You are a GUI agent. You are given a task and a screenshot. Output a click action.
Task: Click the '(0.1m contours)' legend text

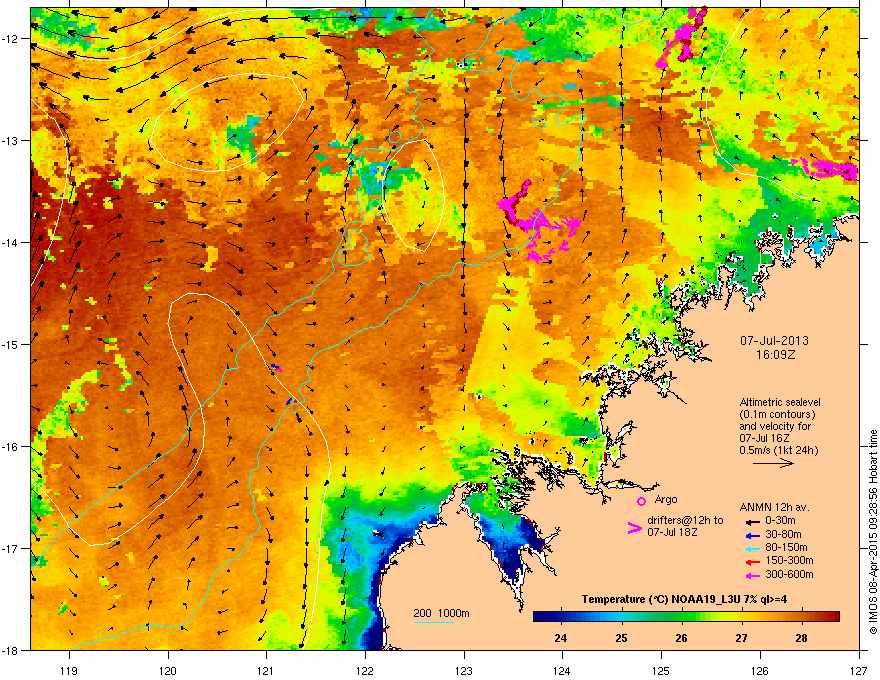777,415
